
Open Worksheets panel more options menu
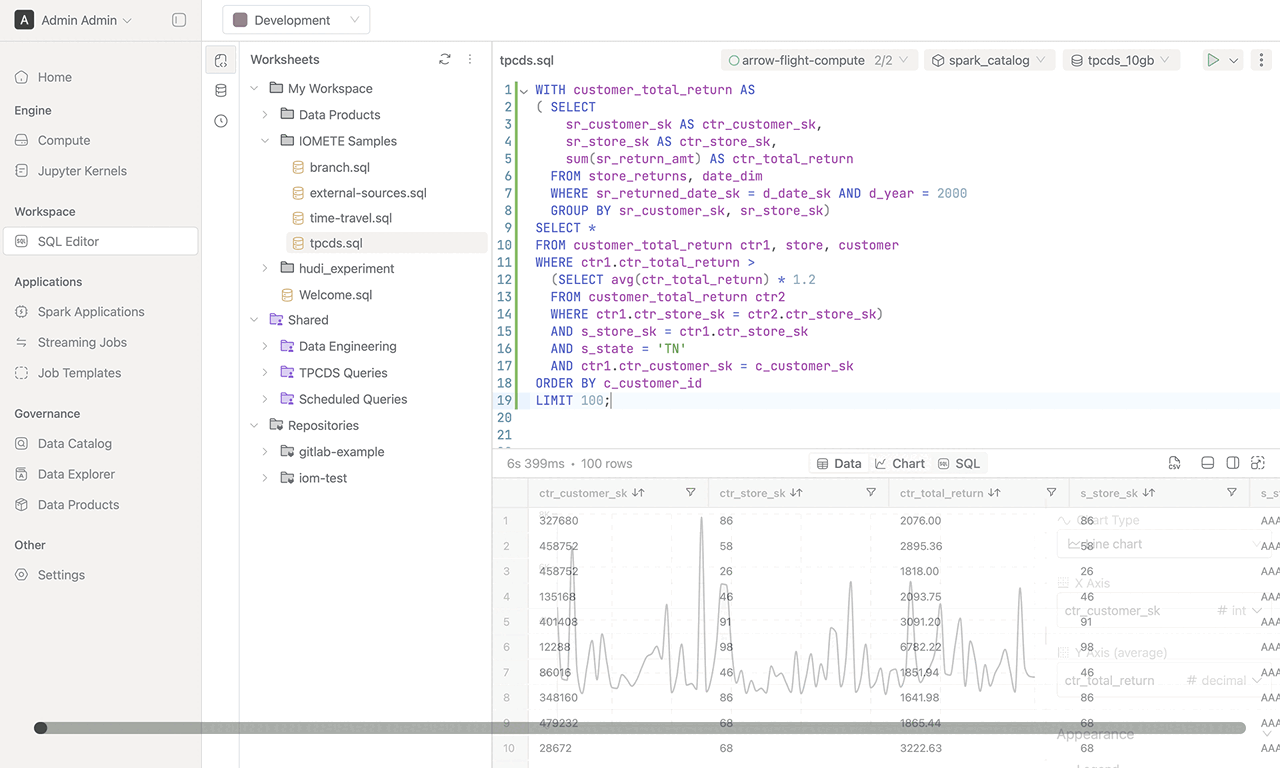coord(470,60)
